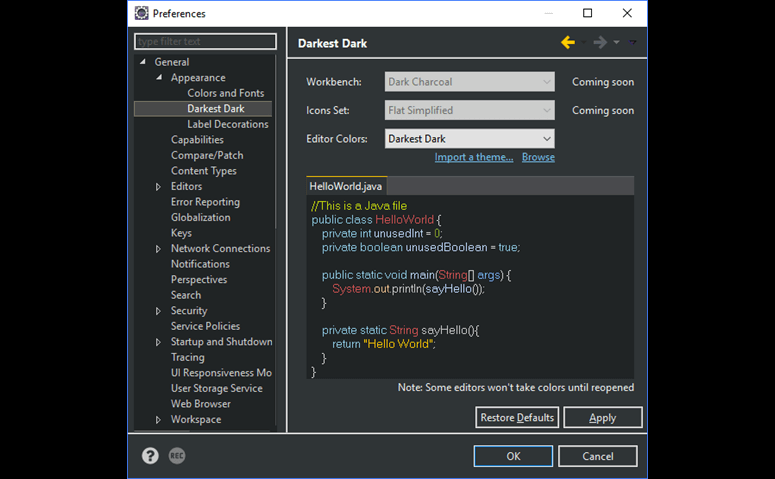This screenshot has height=479, width=775.
Task: Focus the type filter text field
Action: (205, 42)
